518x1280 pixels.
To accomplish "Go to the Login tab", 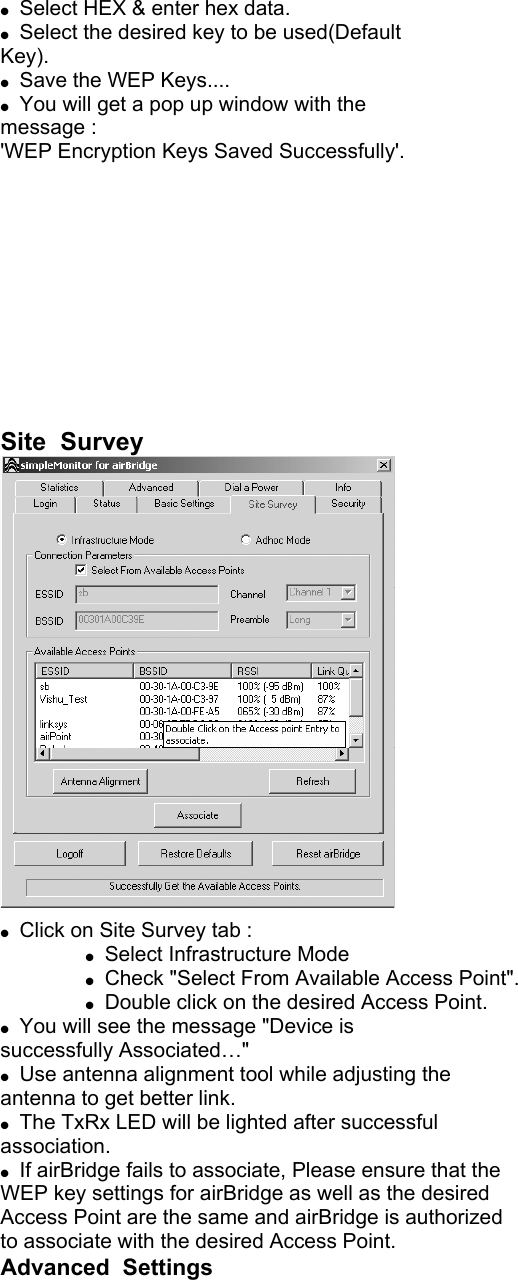I will pyautogui.click(x=45, y=504).
